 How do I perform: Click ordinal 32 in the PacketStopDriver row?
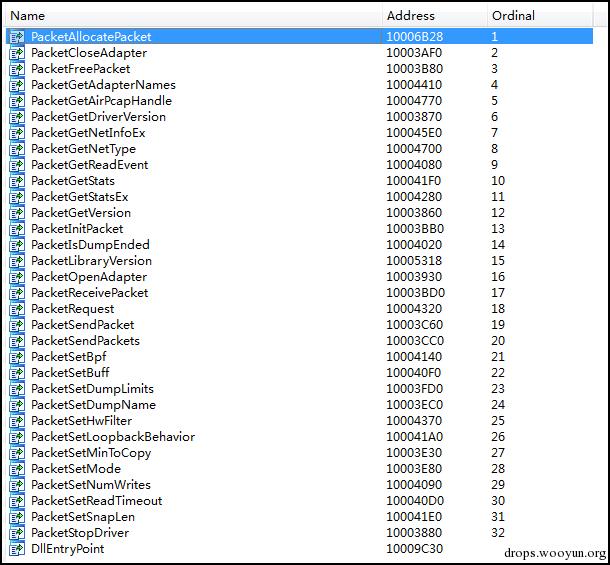click(x=498, y=532)
